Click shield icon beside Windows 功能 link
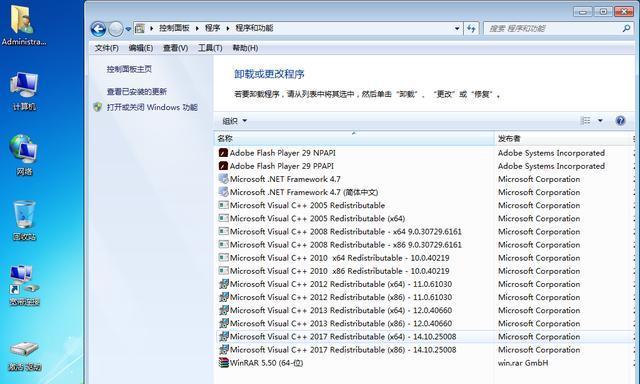This screenshot has width=640, height=384. tap(98, 107)
